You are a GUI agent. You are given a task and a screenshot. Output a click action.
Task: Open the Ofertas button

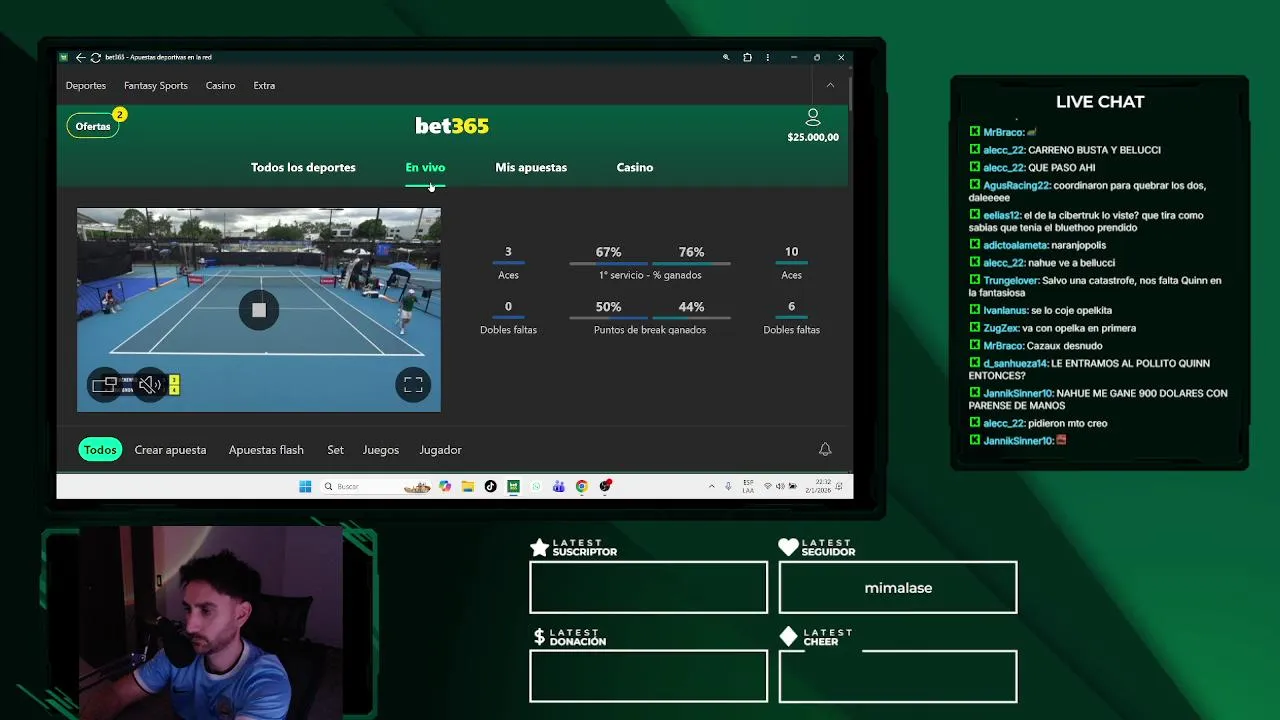tap(93, 126)
